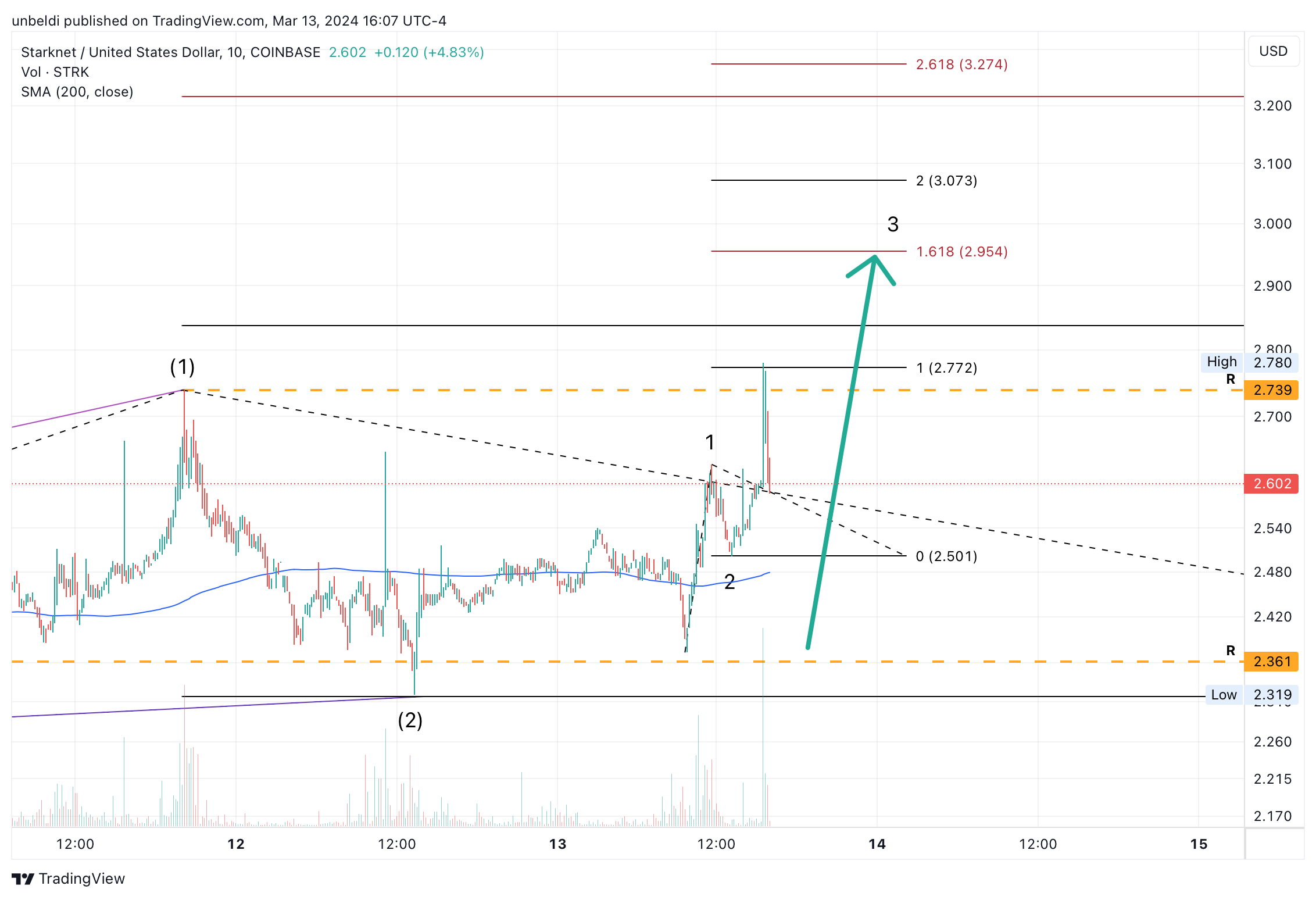Click the orange 2.739 resistance price tag
The image size is (1316, 900).
coord(1271,390)
